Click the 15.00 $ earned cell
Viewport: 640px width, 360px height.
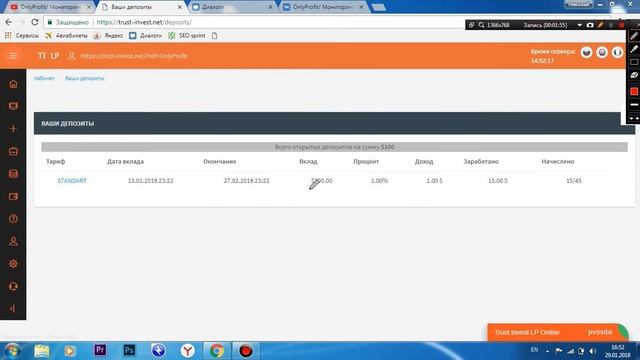[x=498, y=180]
